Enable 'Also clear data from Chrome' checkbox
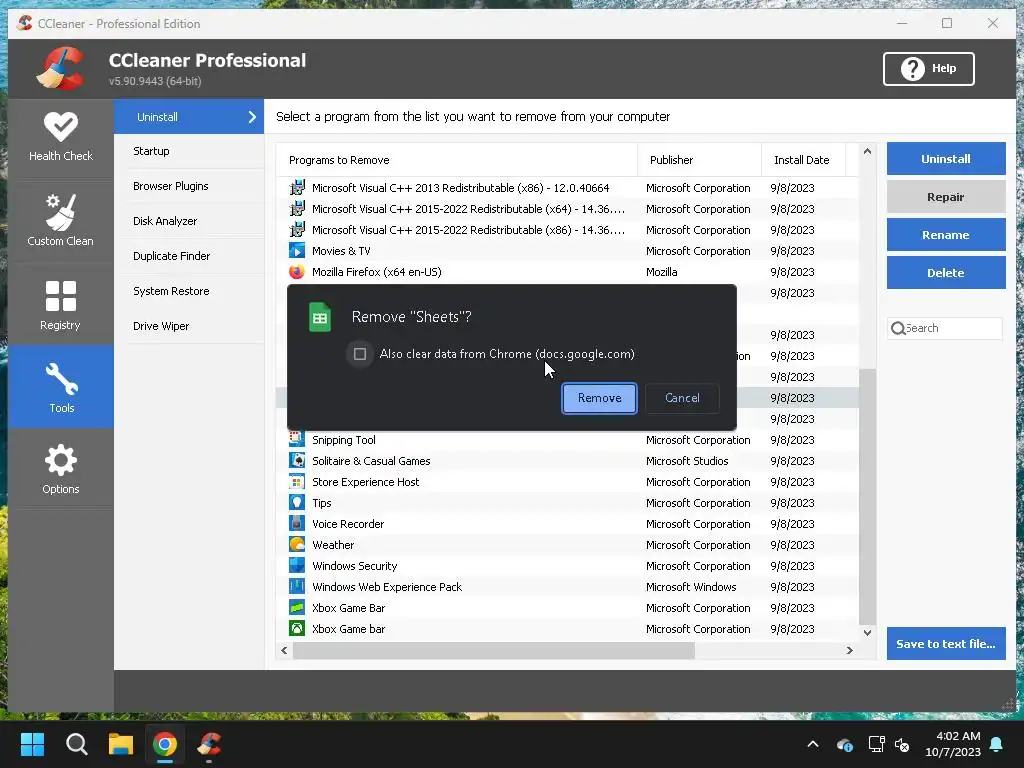The image size is (1024, 768). click(x=360, y=354)
